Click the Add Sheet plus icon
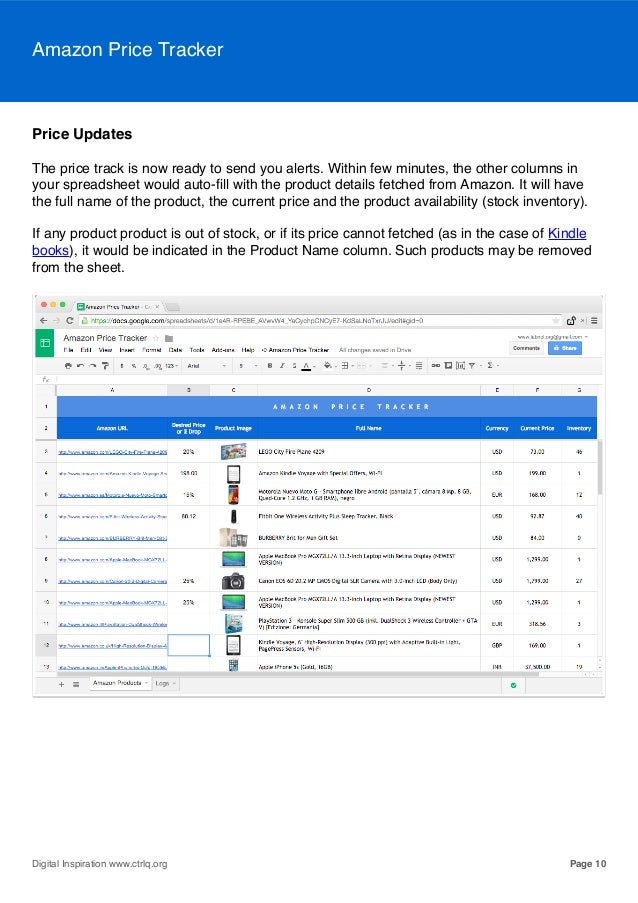Image resolution: width=638 pixels, height=903 pixels. pyautogui.click(x=62, y=684)
